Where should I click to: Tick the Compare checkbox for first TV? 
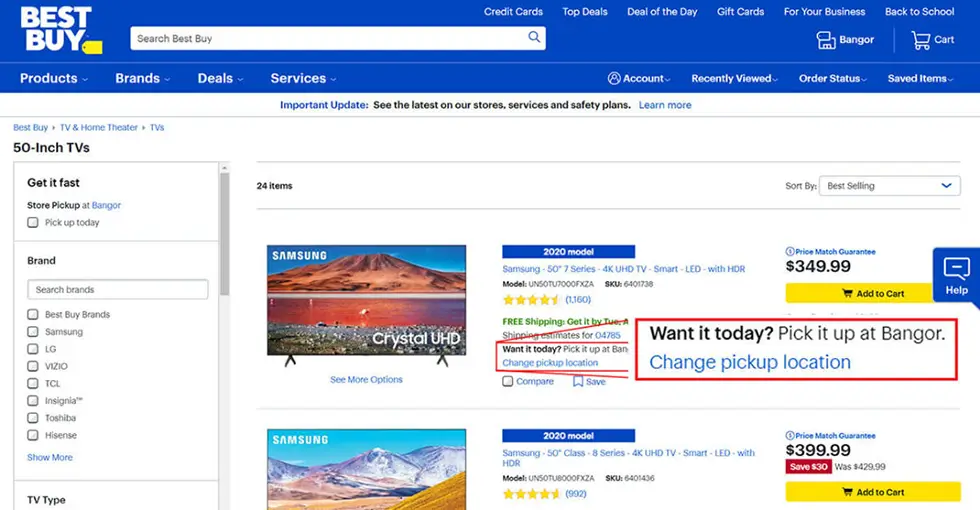click(508, 381)
